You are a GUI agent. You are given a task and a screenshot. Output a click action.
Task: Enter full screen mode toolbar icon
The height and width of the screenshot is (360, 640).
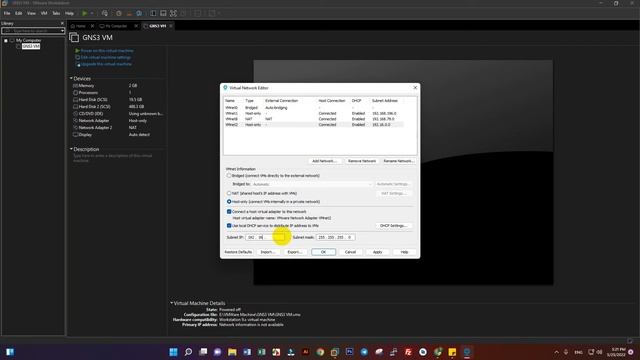[x=173, y=13]
